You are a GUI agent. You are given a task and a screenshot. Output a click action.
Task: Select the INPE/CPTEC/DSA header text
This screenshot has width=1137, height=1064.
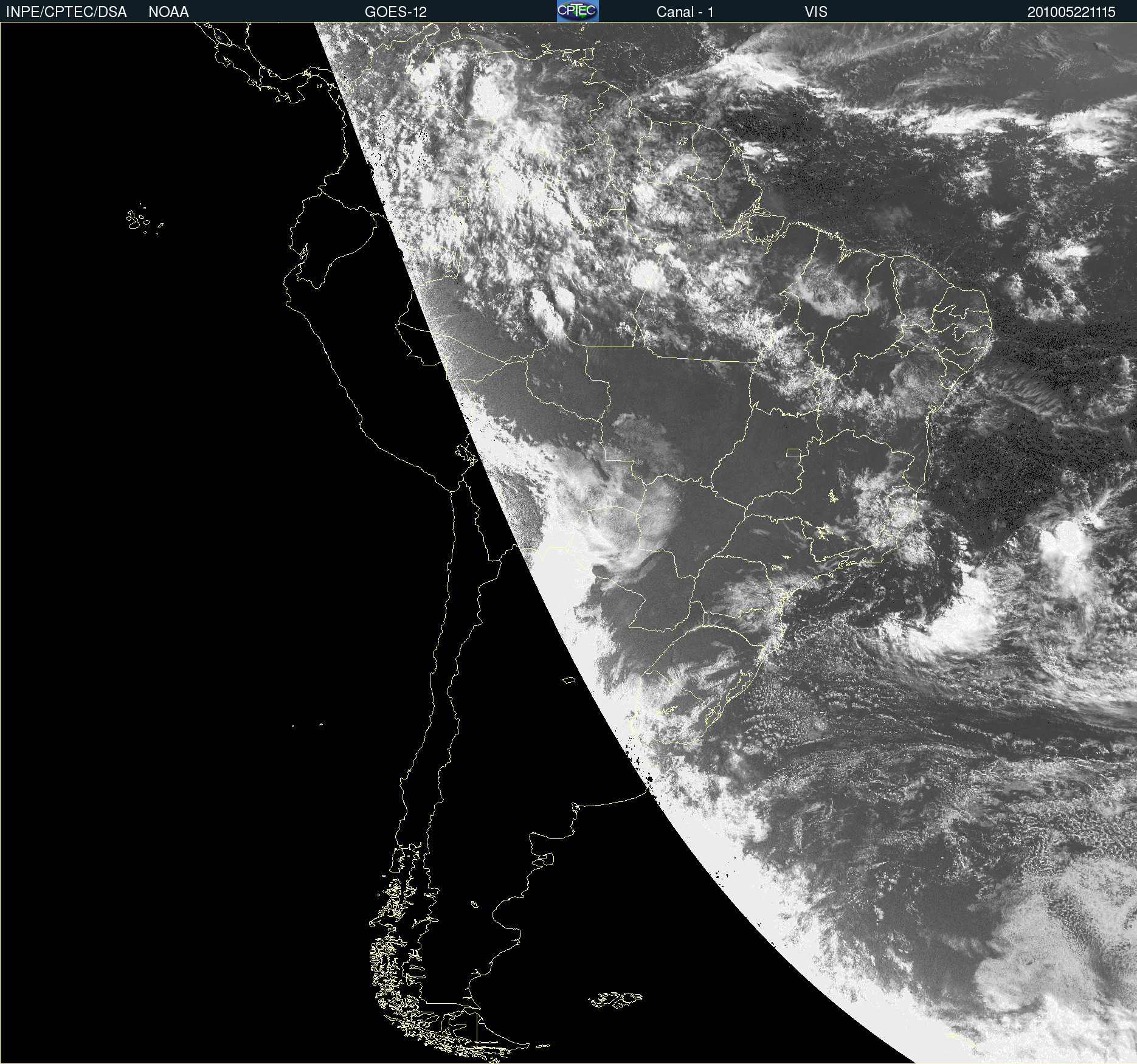(66, 12)
